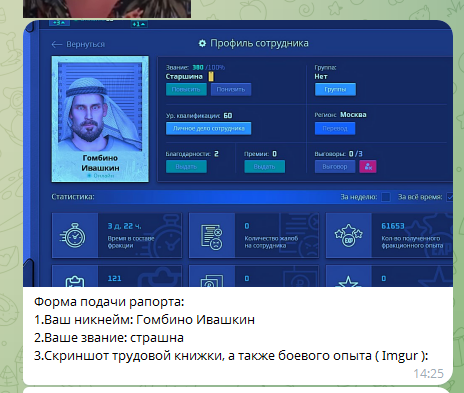Tick the За неделю checkbox
This screenshot has width=464, height=393.
386,197
